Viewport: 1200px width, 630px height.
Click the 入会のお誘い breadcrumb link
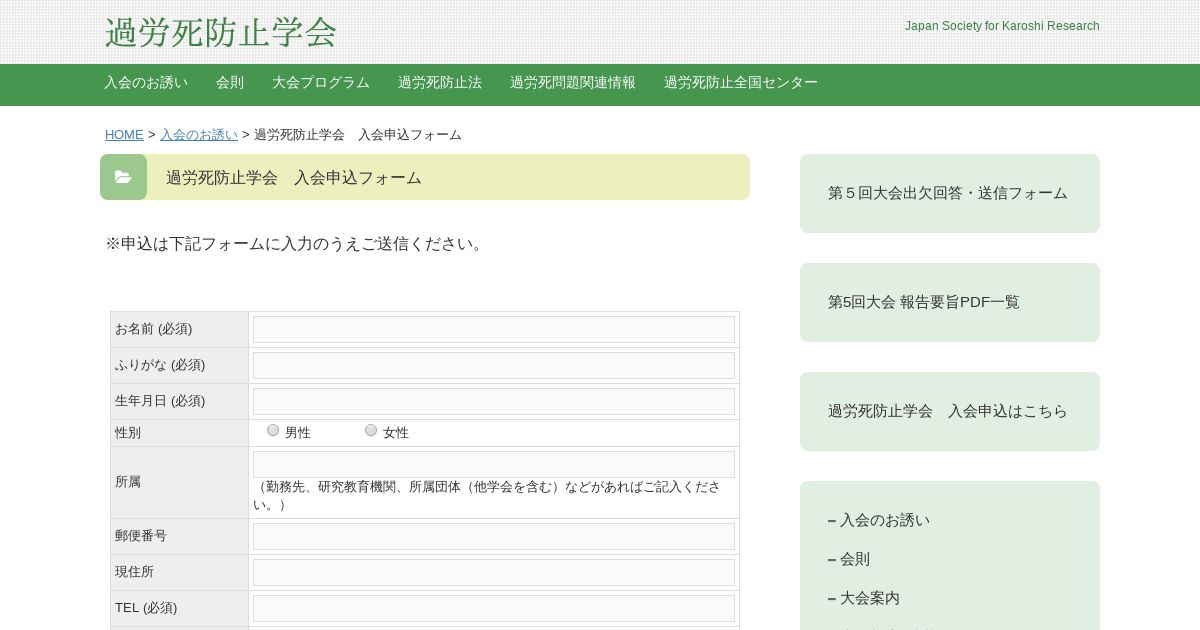coord(199,135)
